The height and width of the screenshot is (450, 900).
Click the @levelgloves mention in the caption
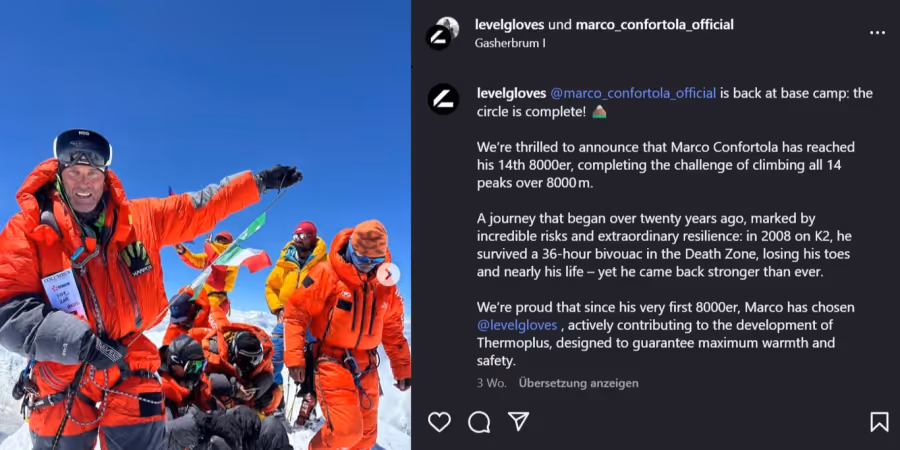pos(517,325)
